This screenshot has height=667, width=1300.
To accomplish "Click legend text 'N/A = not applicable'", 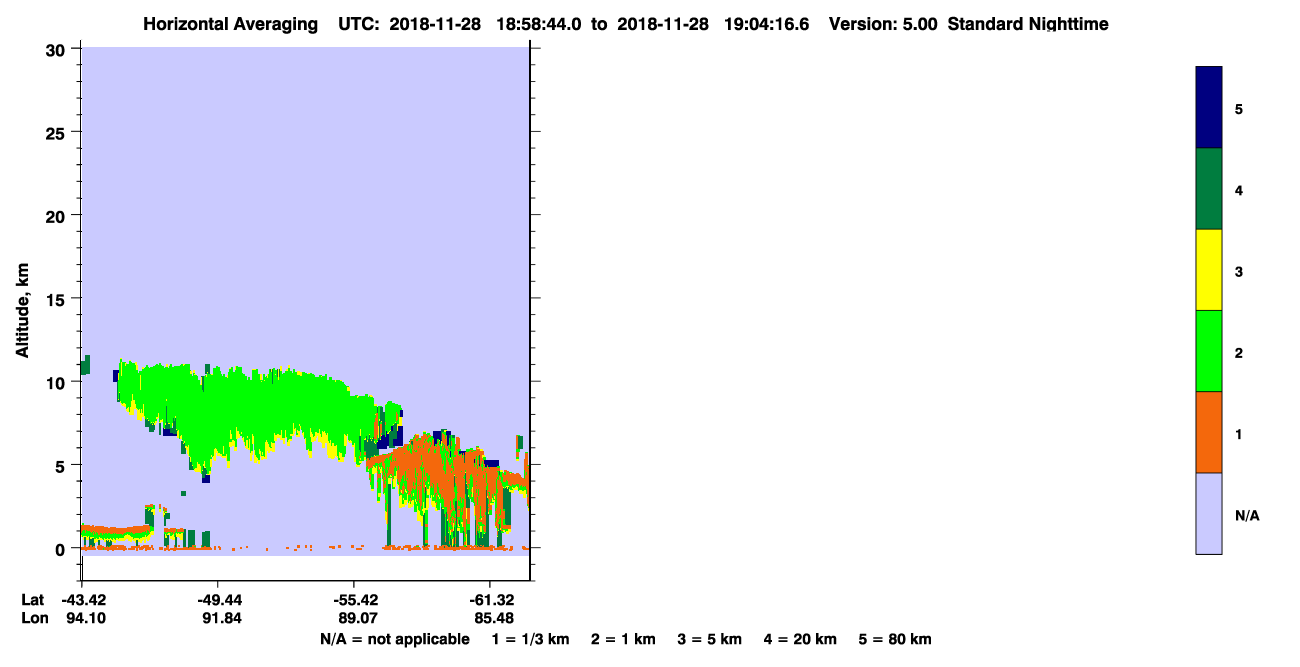I will [x=395, y=640].
